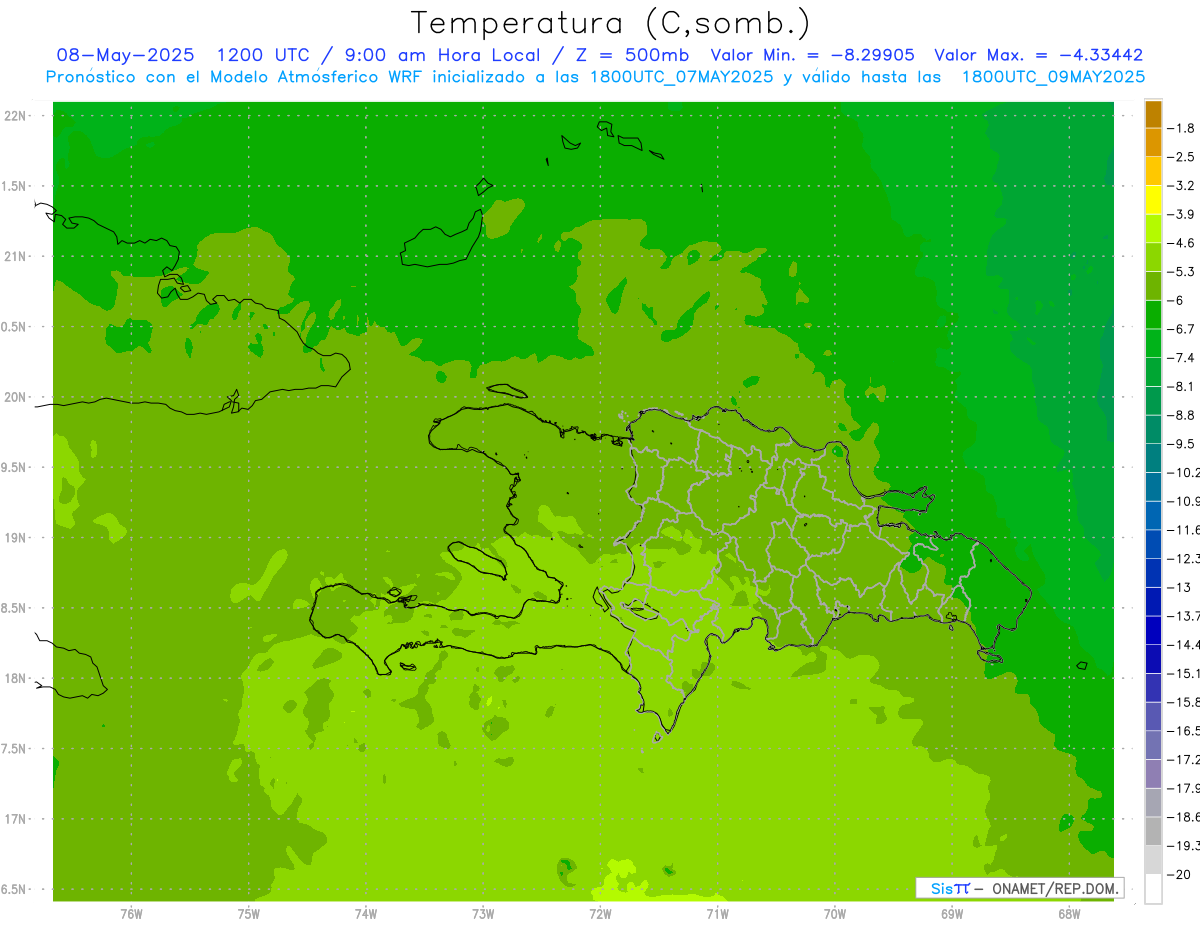Click the '76W' longitude label
This screenshot has width=1200, height=927.
[131, 914]
